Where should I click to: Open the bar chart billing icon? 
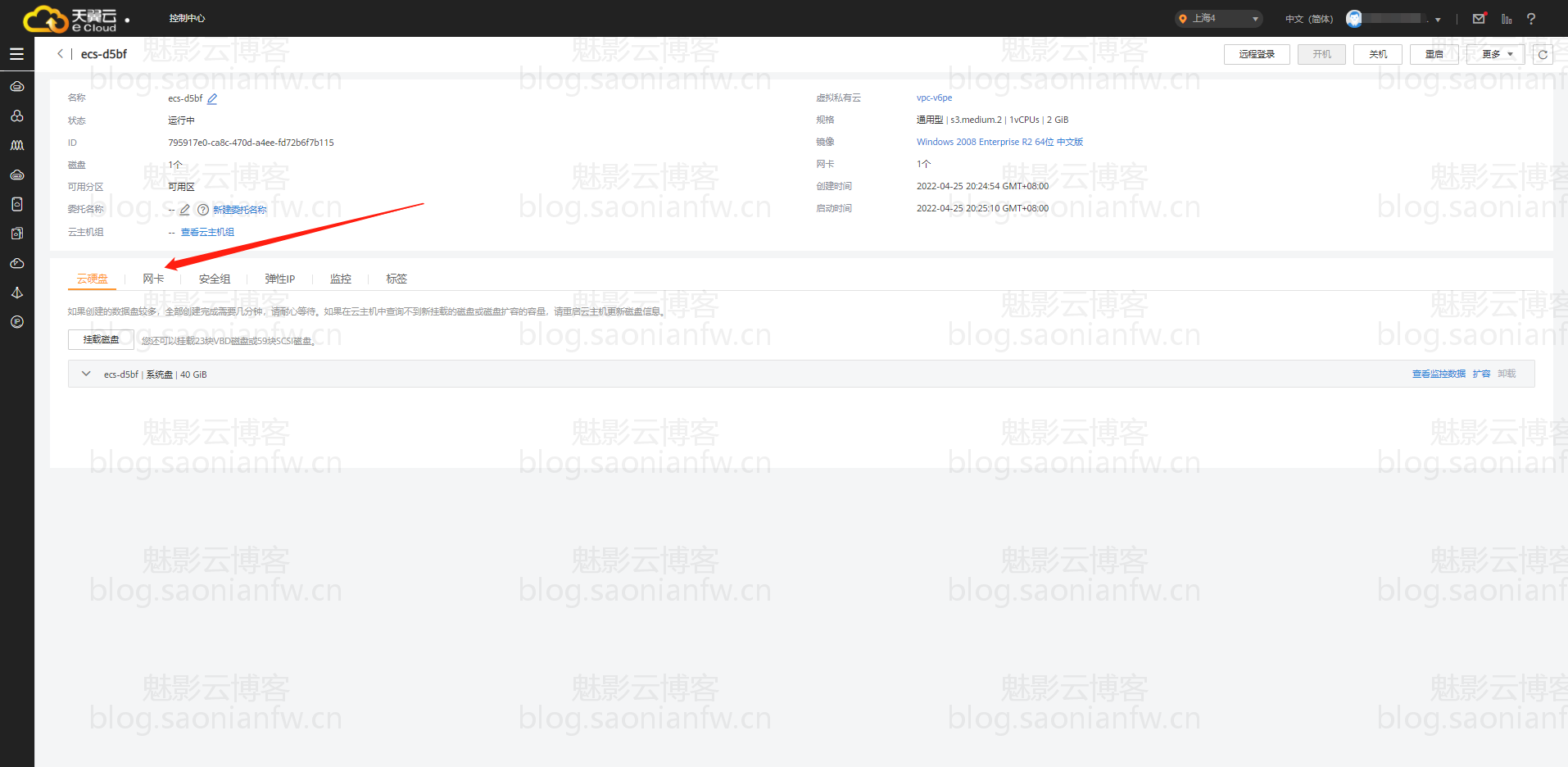point(1506,18)
